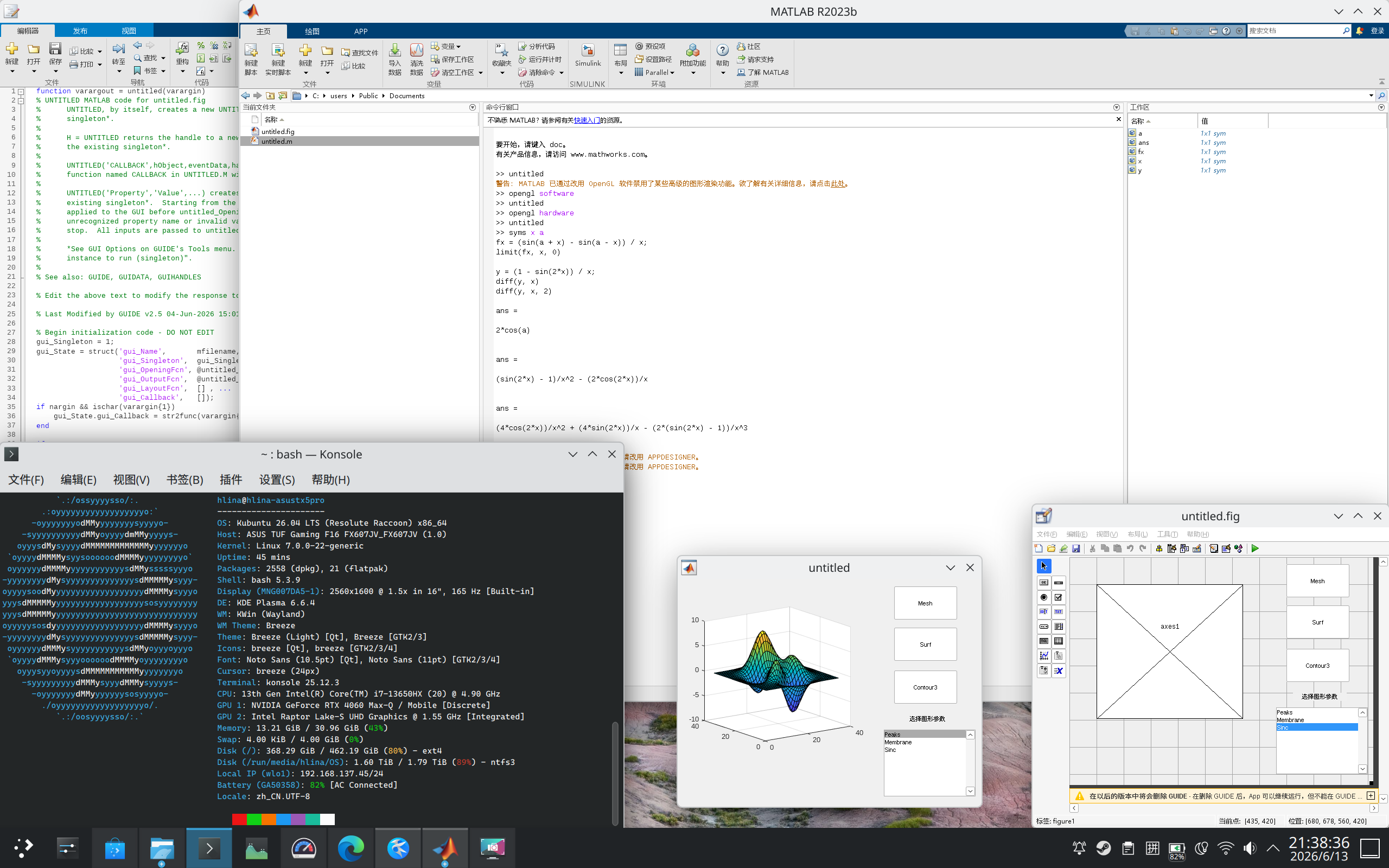Expand the editor 比较 dropdown arrow
The height and width of the screenshot is (868, 1389).
pyautogui.click(x=99, y=51)
